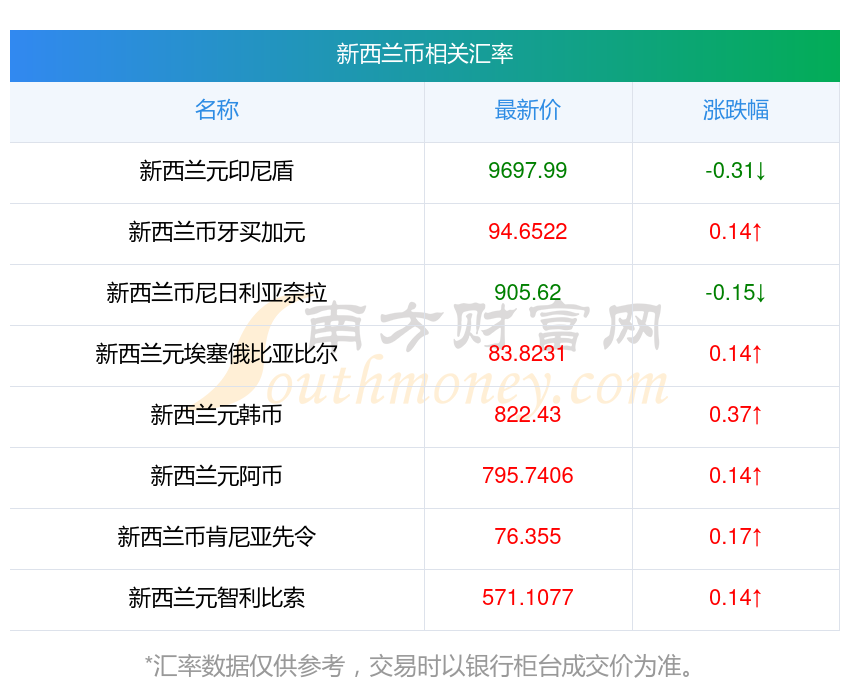Click the change value 0.37↑
The width and height of the screenshot is (850, 698).
pyautogui.click(x=736, y=415)
